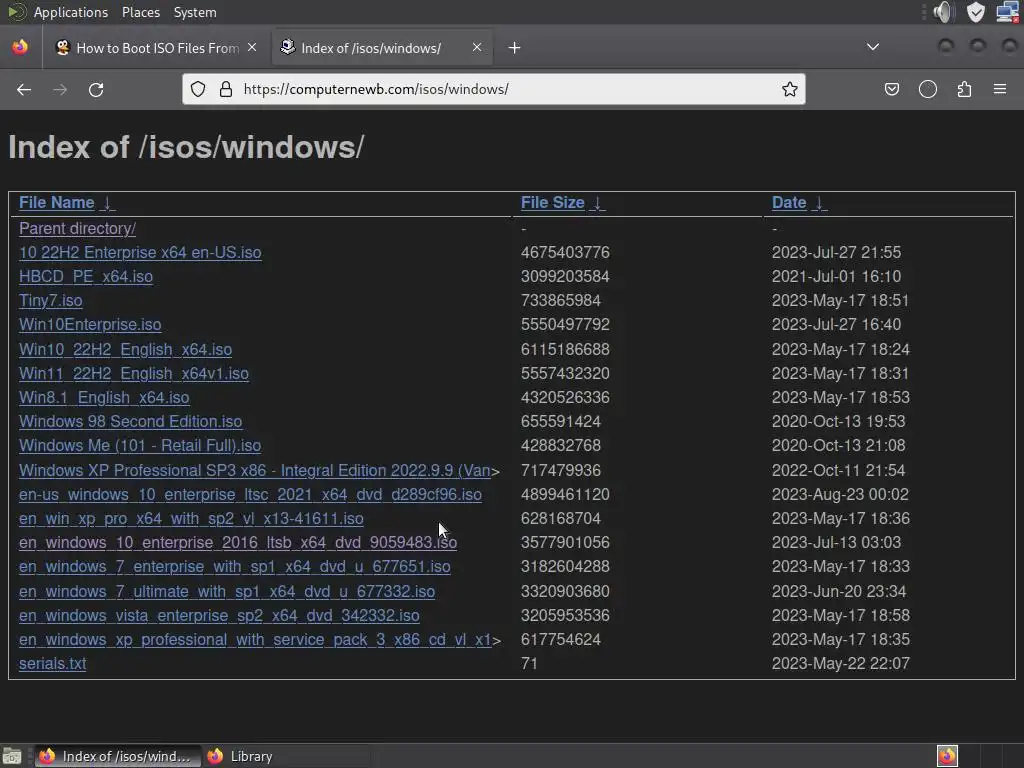Viewport: 1024px width, 768px height.
Task: Click the security shield tray icon
Action: point(976,12)
